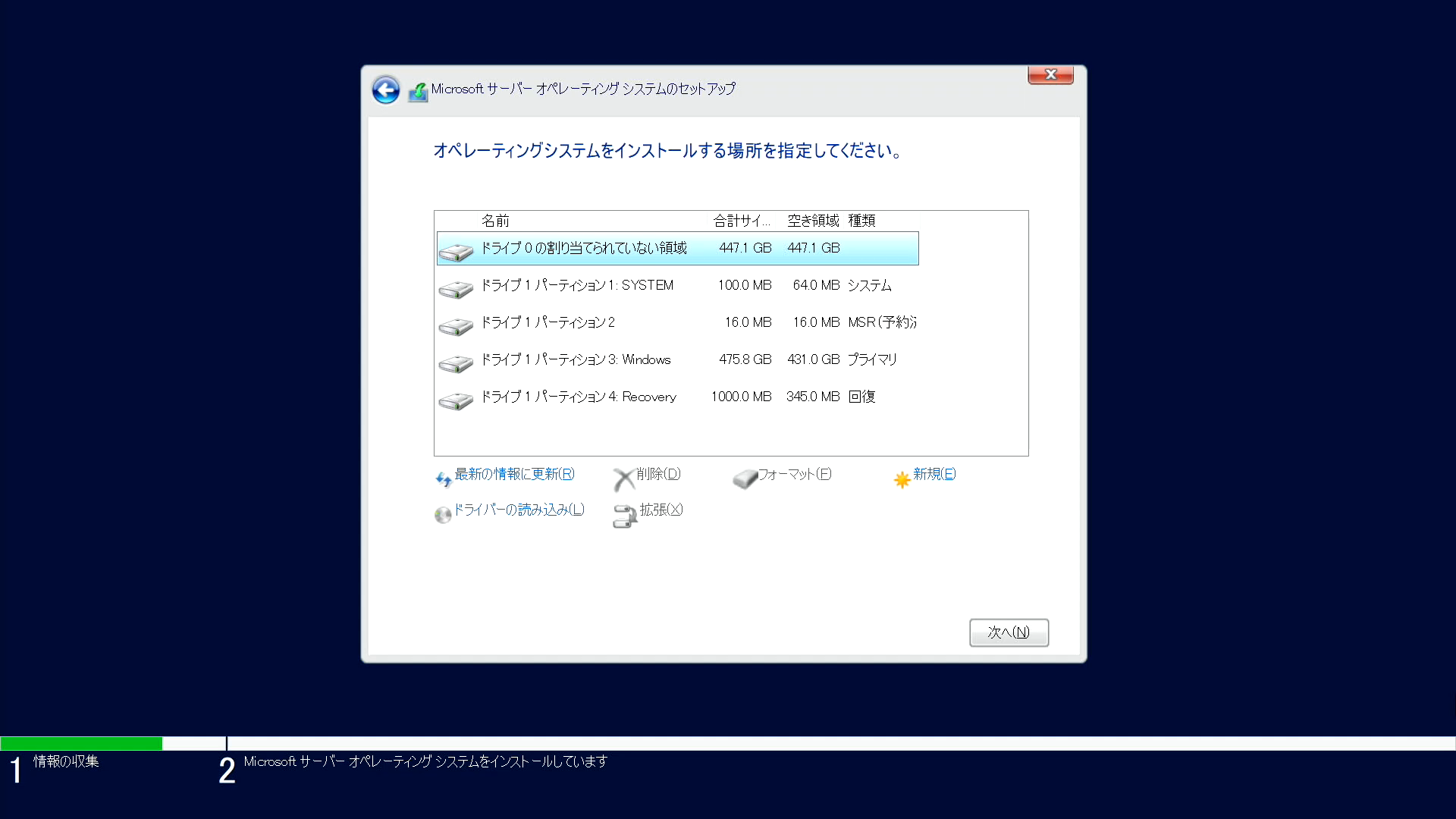Click the プライマリ type cell
Viewport: 1456px width, 819px height.
click(872, 359)
